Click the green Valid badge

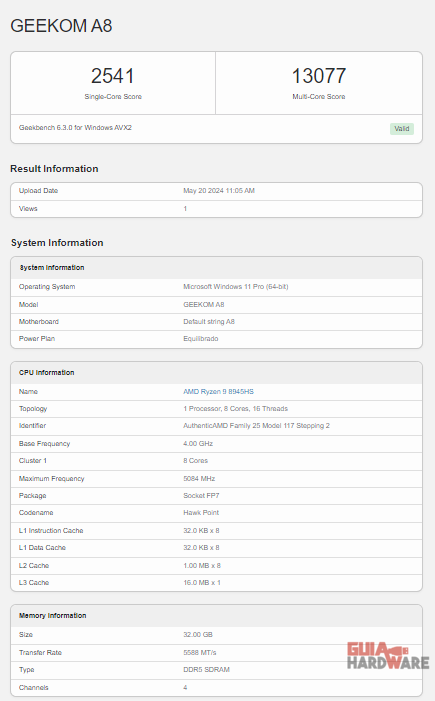point(401,129)
